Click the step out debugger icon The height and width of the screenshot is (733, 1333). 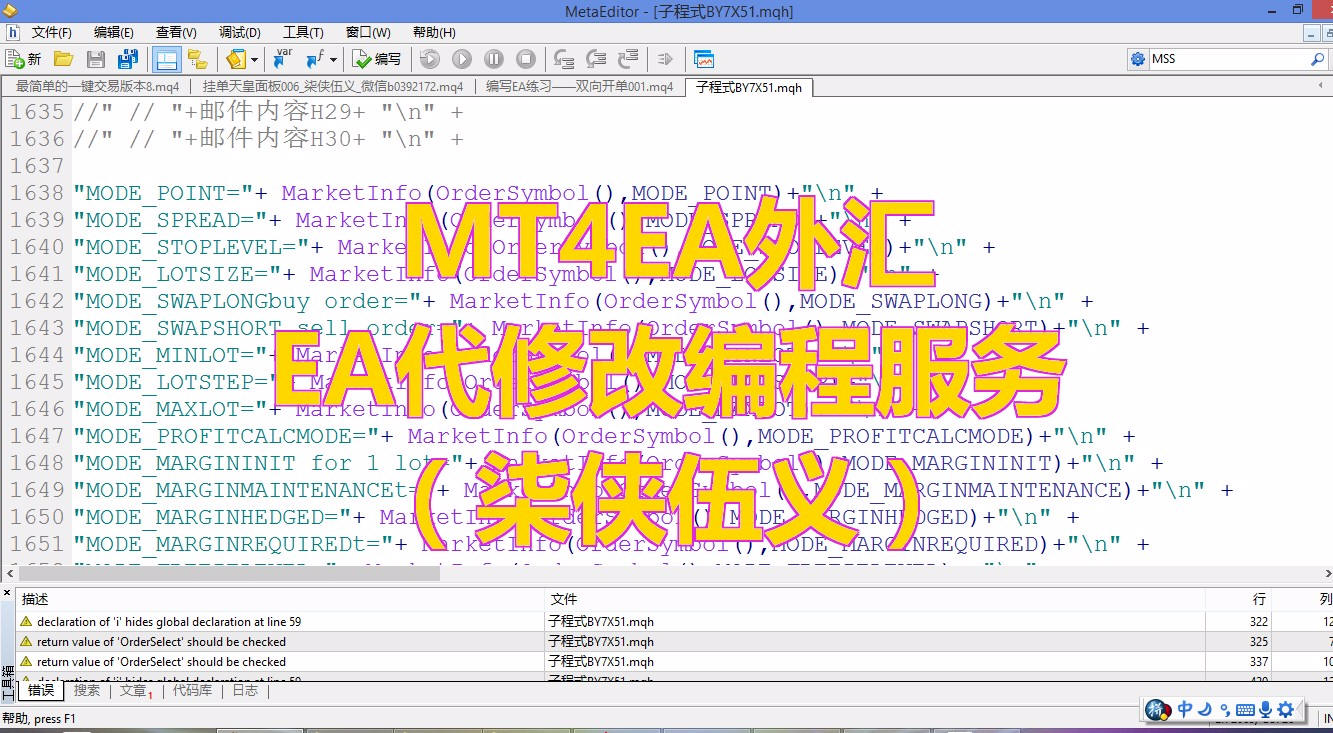[628, 59]
